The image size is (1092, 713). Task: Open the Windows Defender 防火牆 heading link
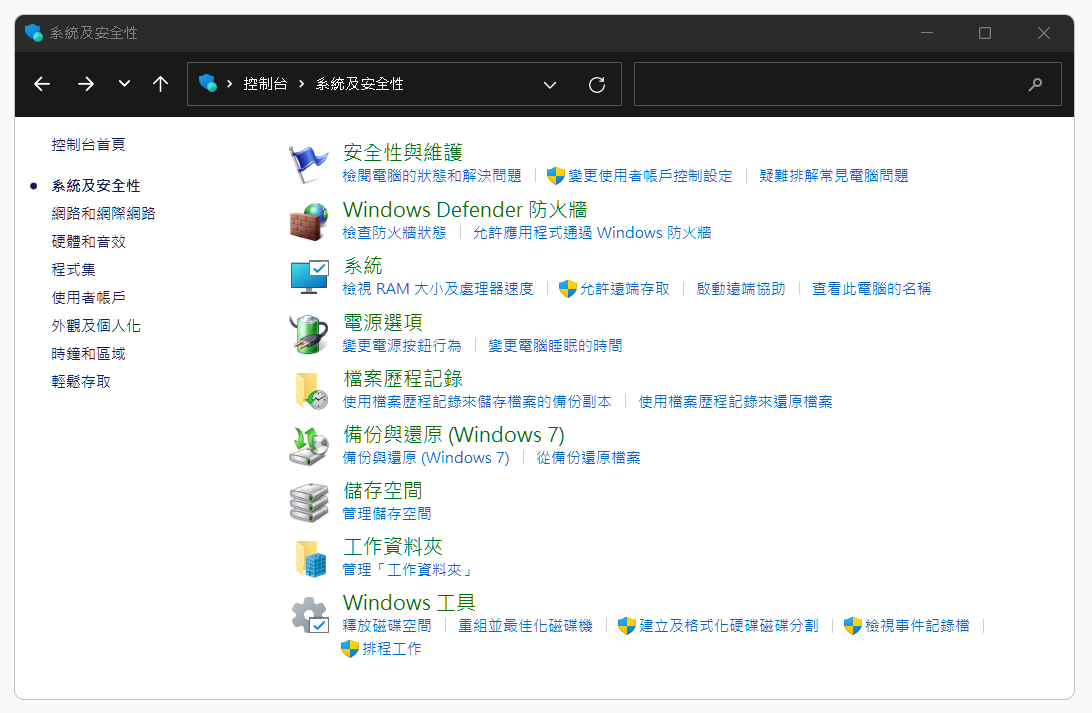pos(465,209)
